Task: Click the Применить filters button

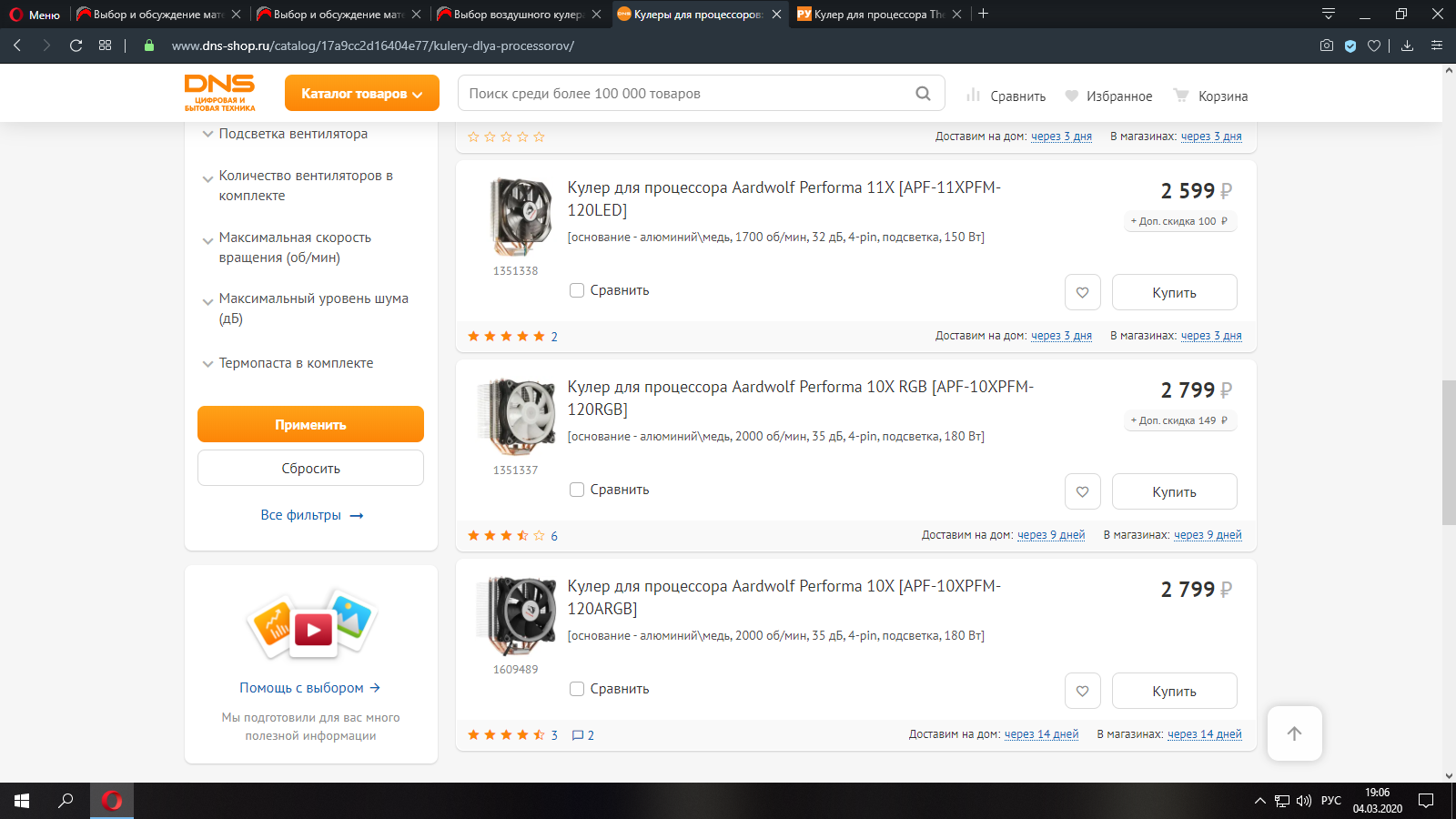Action: click(x=310, y=424)
